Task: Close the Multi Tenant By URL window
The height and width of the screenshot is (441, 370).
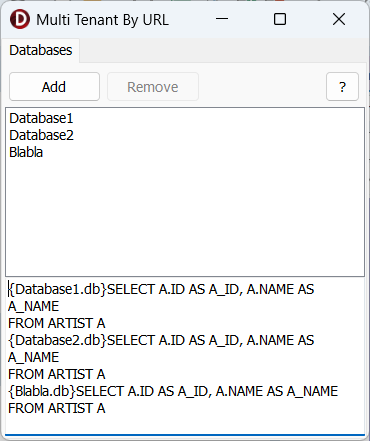Action: [x=339, y=19]
